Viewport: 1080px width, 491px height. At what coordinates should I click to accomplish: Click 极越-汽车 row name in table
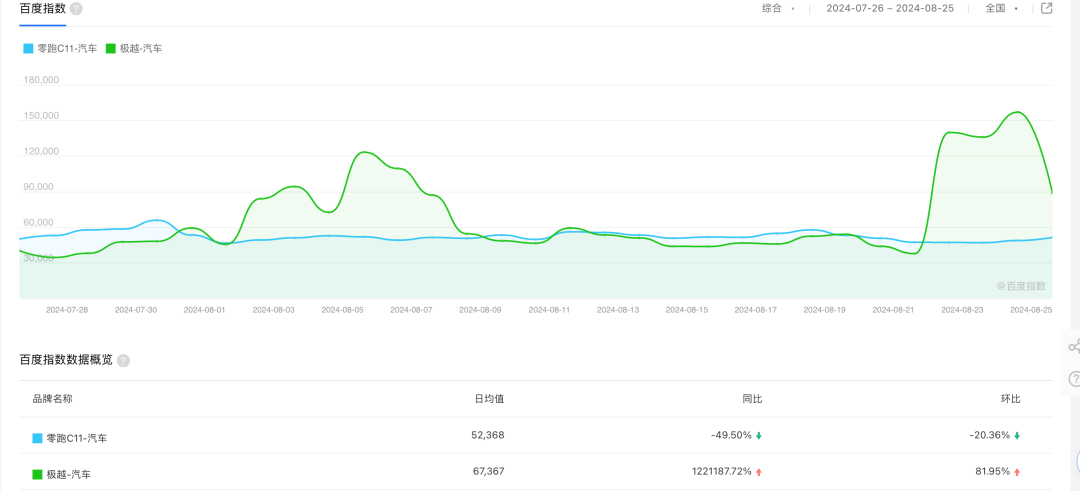68,474
